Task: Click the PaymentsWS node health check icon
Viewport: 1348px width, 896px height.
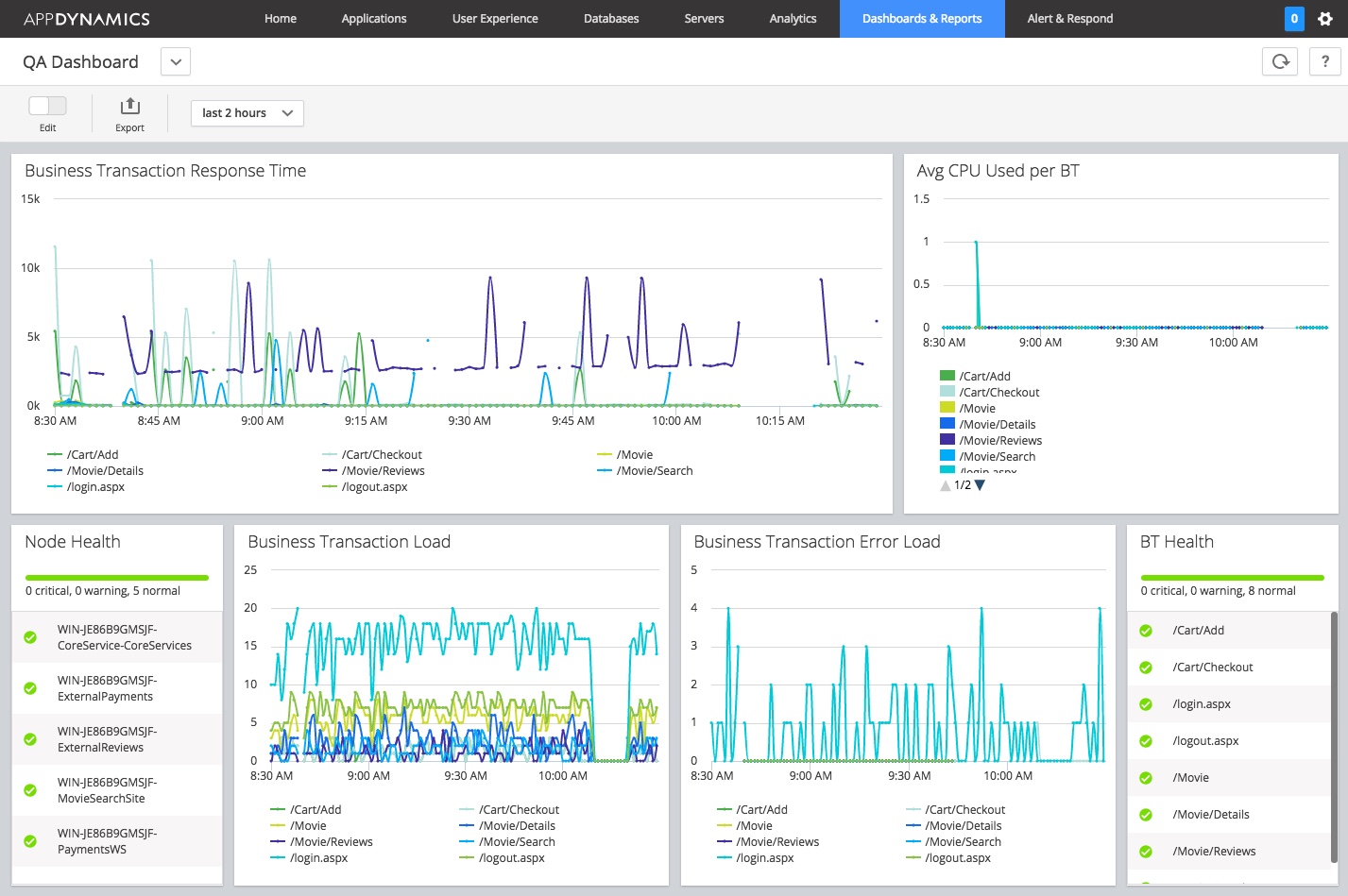Action: [30, 841]
